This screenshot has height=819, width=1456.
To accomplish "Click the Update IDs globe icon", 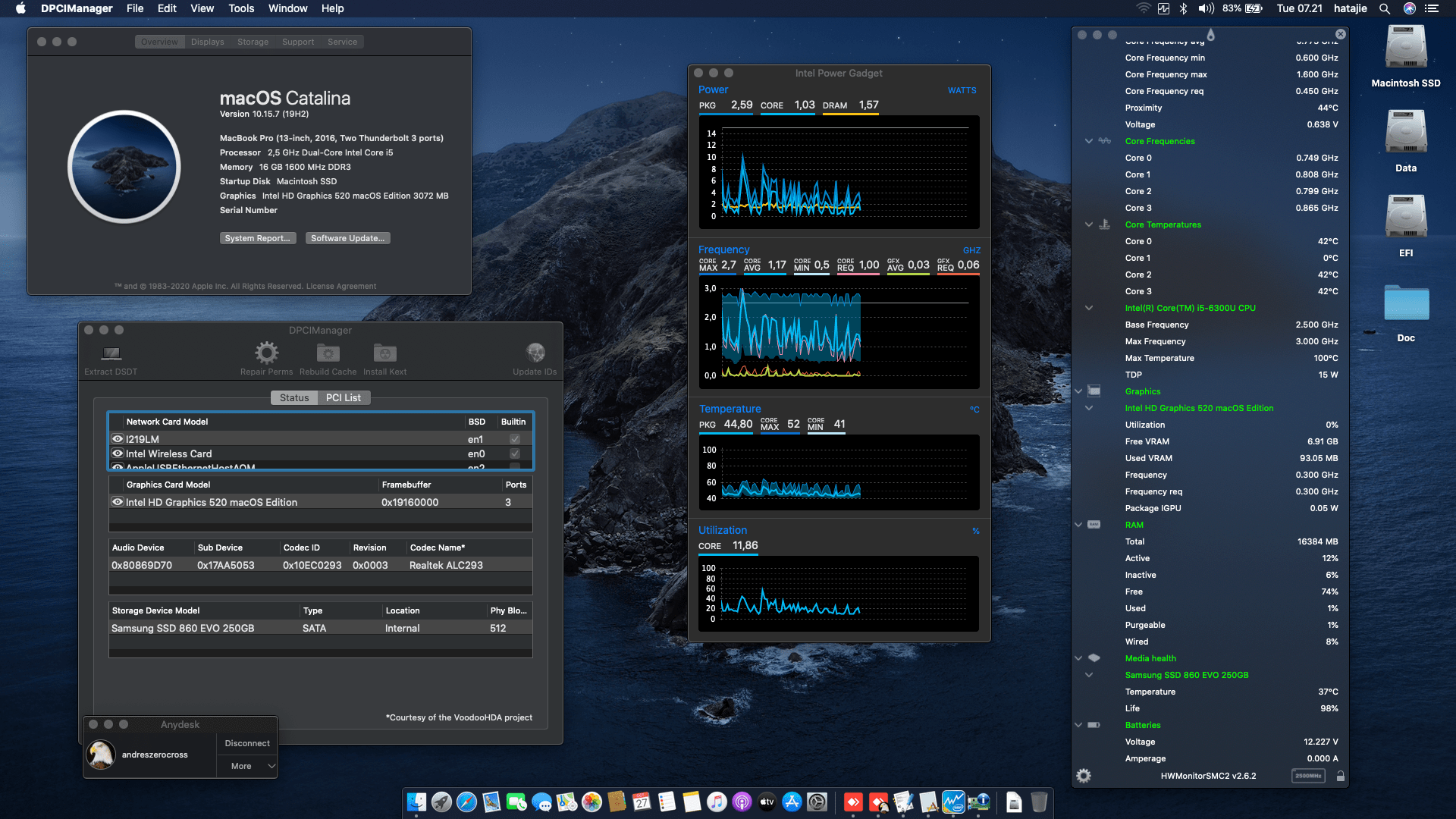I will [535, 352].
